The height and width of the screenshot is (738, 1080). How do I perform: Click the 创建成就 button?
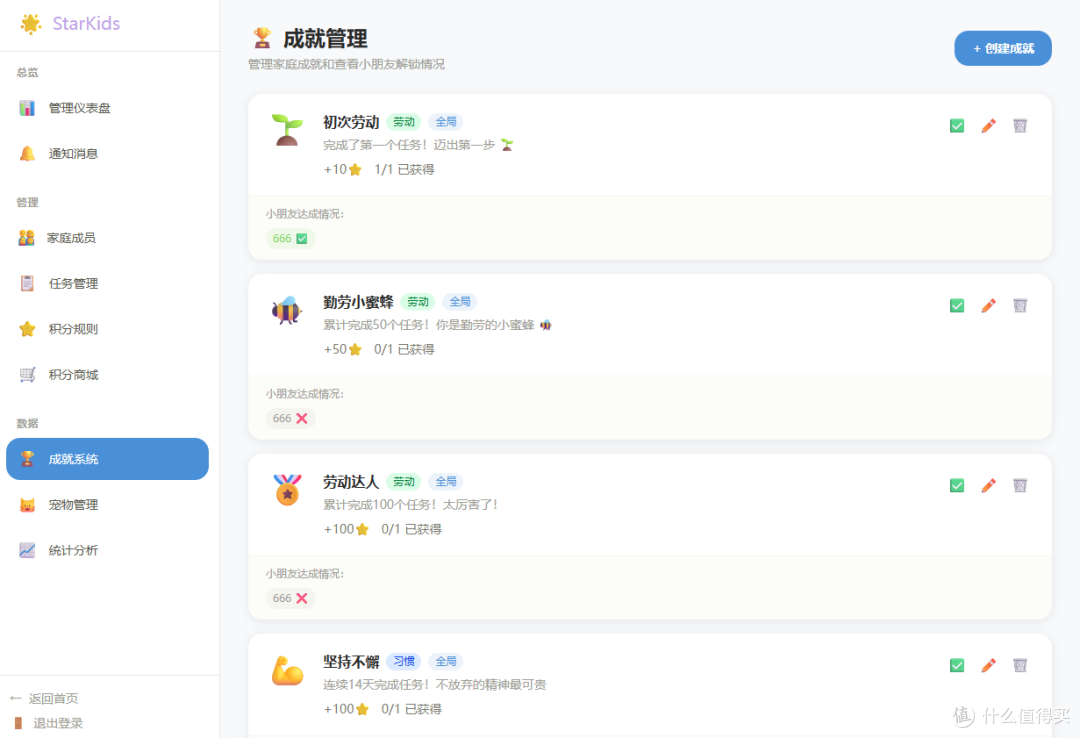tap(1002, 48)
